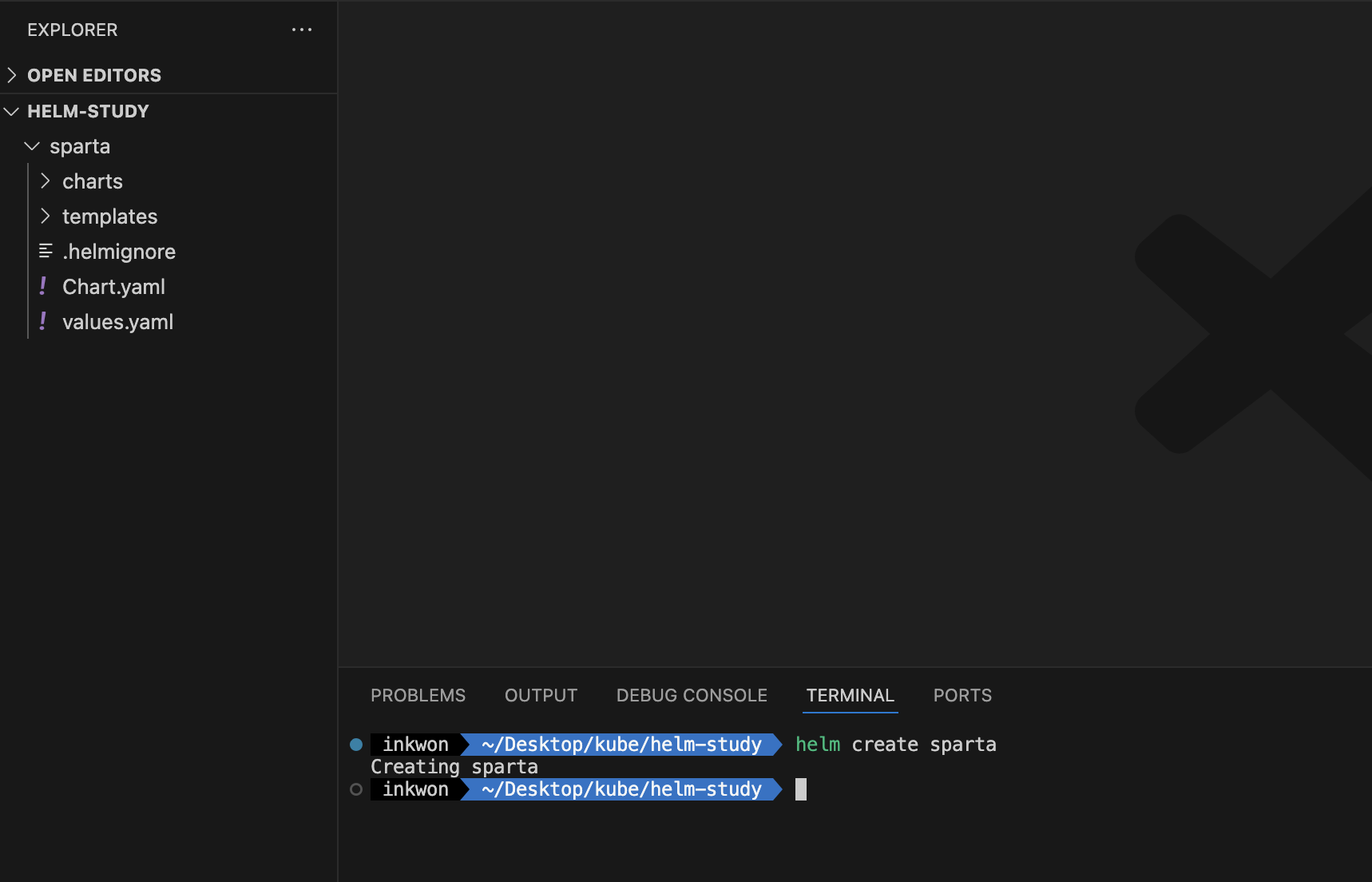The image size is (1372, 882).
Task: Collapse the sparta folder
Action: [32, 146]
